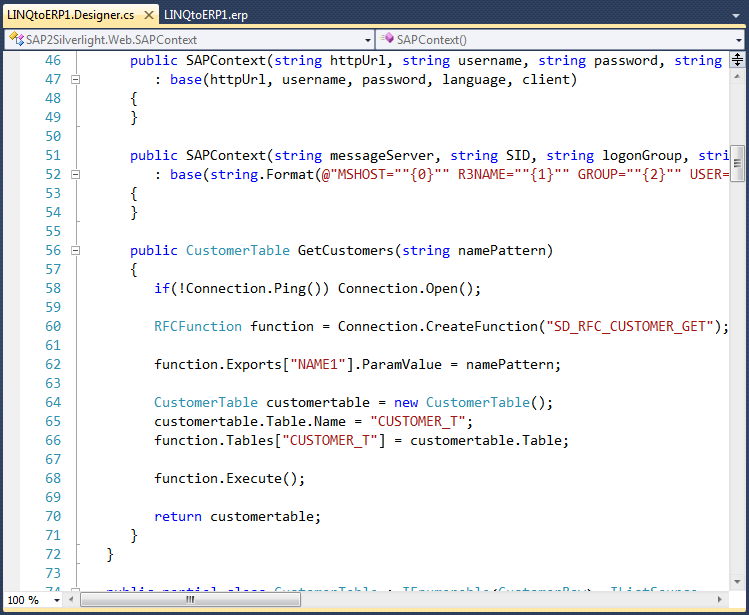Click the vertical scrollbar up arrow
The width and height of the screenshot is (749, 615).
[x=737, y=76]
